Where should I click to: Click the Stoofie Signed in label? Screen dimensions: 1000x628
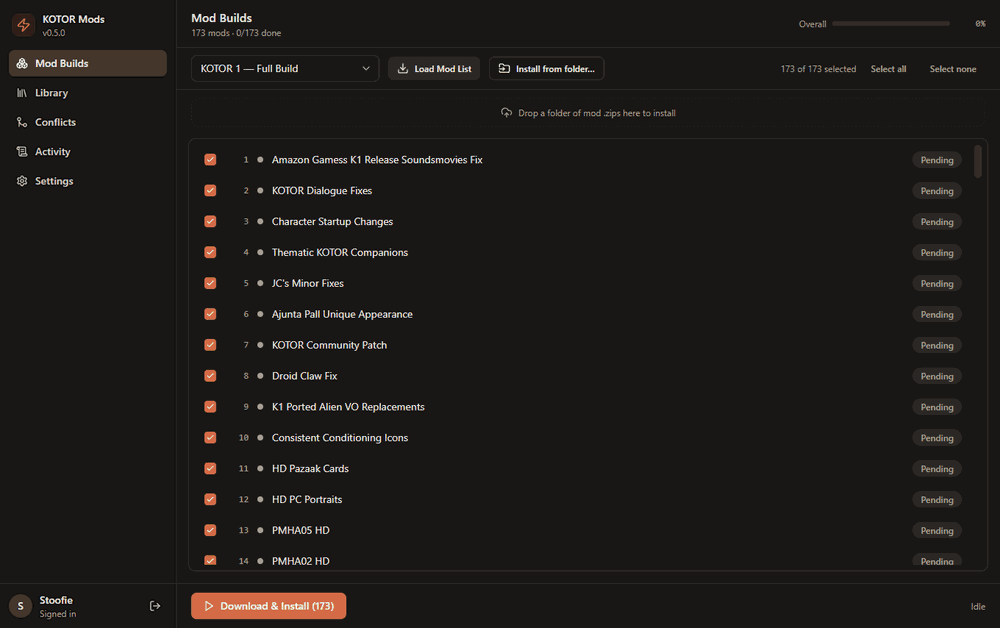tap(57, 606)
